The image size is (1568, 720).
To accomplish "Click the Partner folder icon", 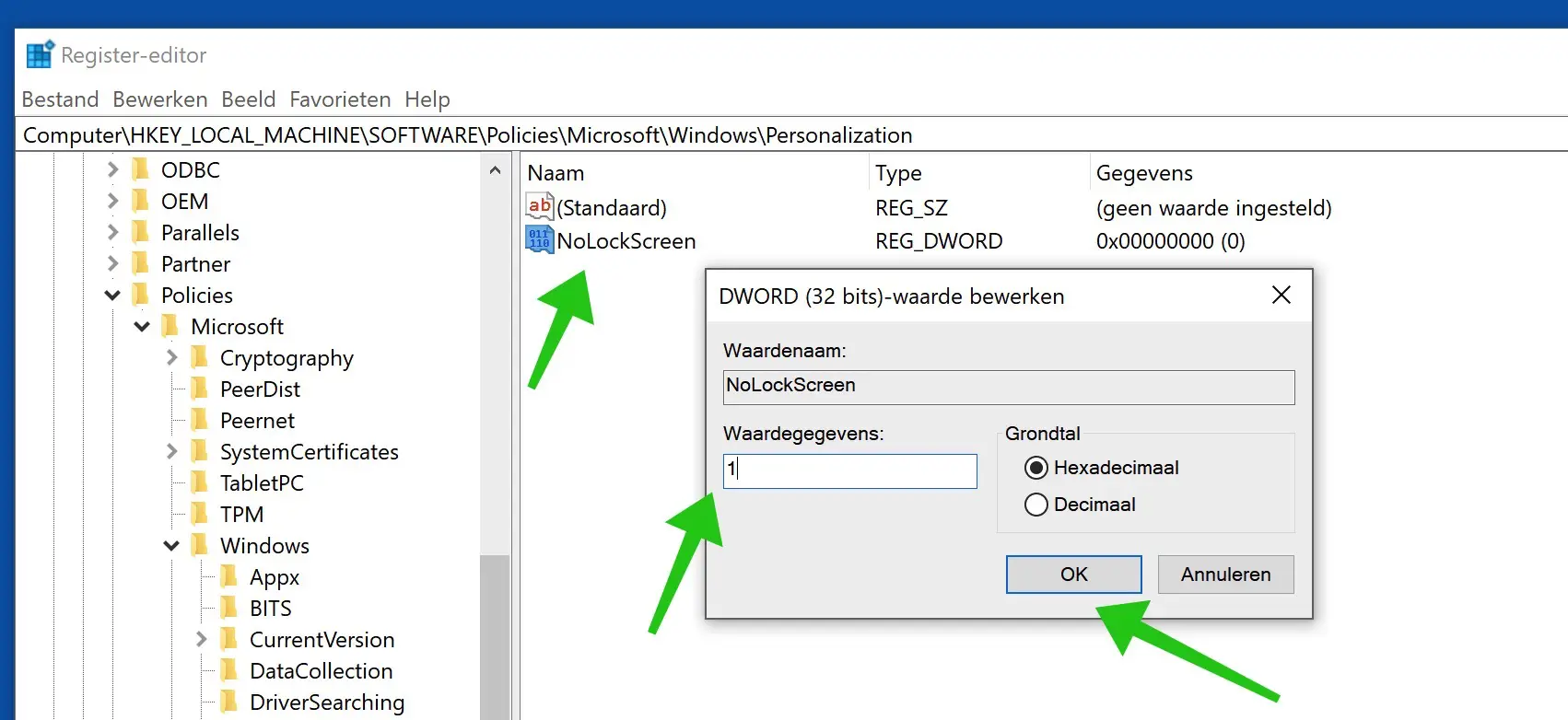I will point(141,263).
